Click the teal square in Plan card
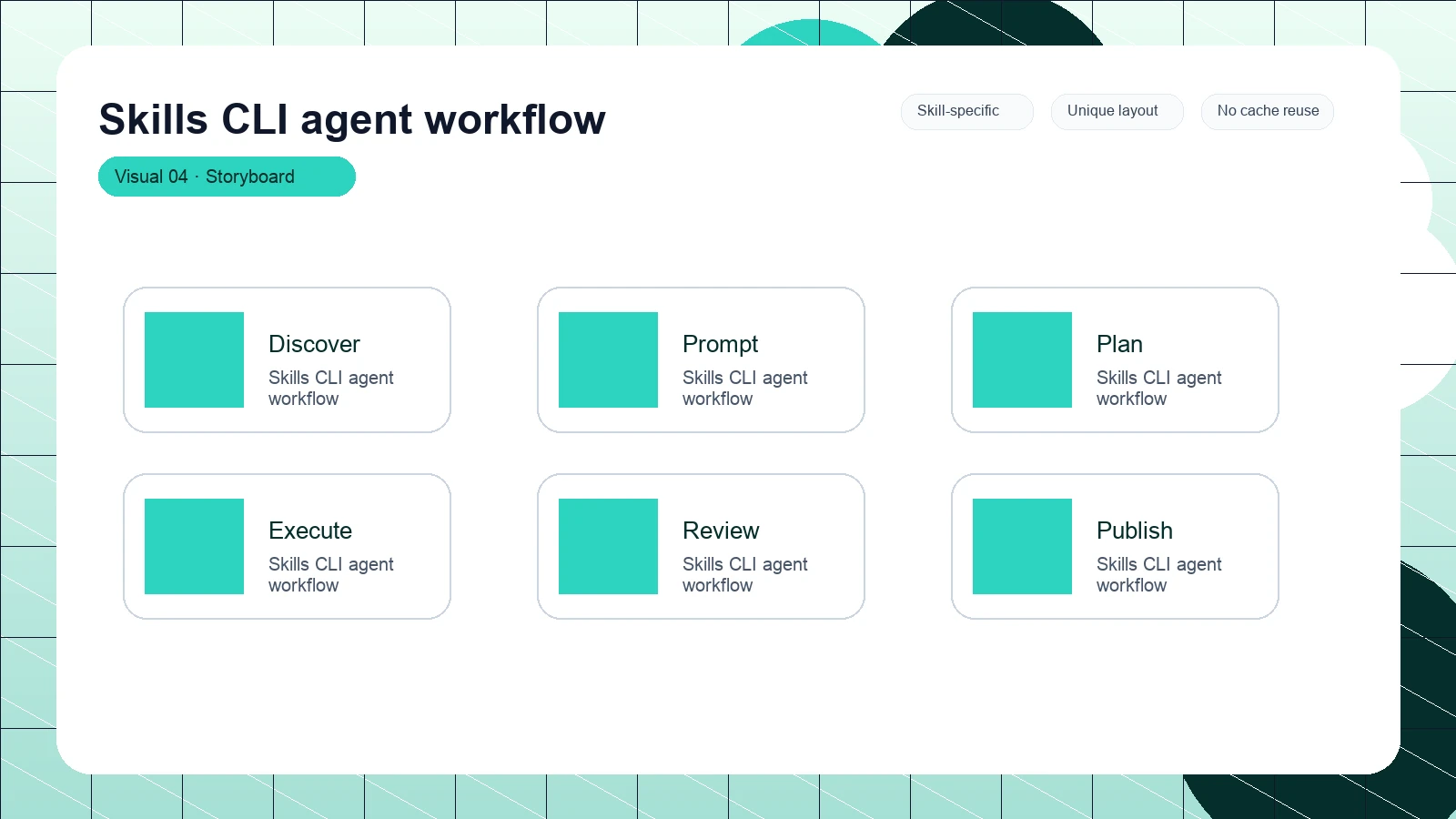The height and width of the screenshot is (819, 1456). pos(1022,359)
